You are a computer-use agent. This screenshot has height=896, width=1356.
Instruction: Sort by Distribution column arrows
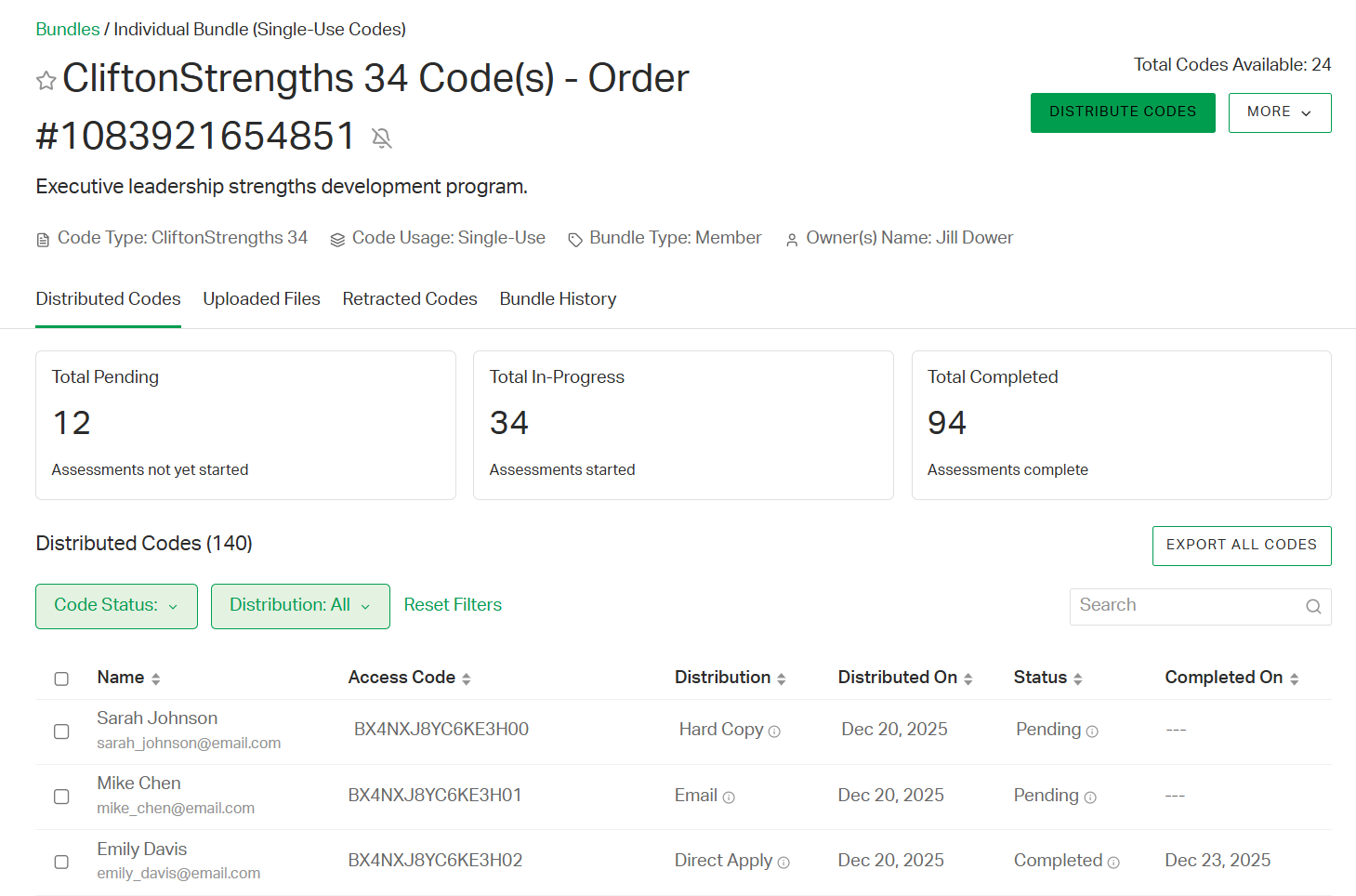click(782, 679)
